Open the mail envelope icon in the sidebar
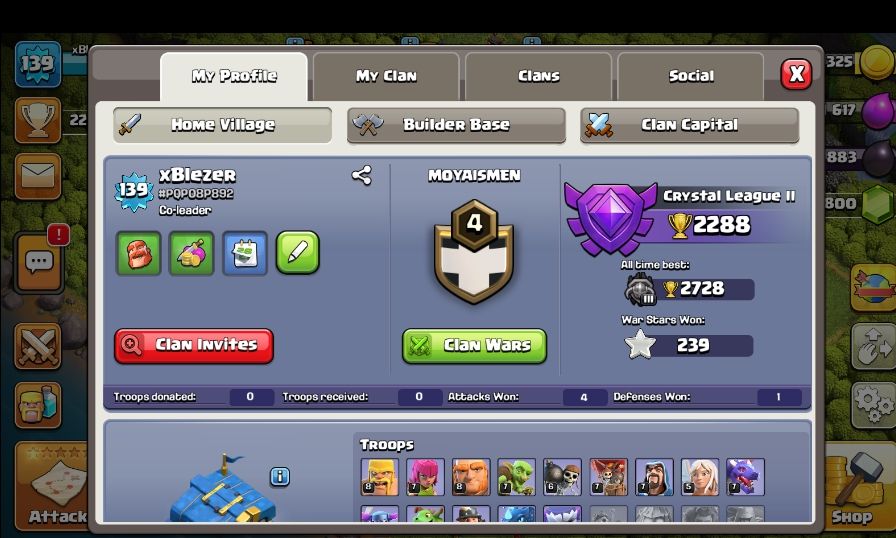The width and height of the screenshot is (896, 538). tap(38, 176)
